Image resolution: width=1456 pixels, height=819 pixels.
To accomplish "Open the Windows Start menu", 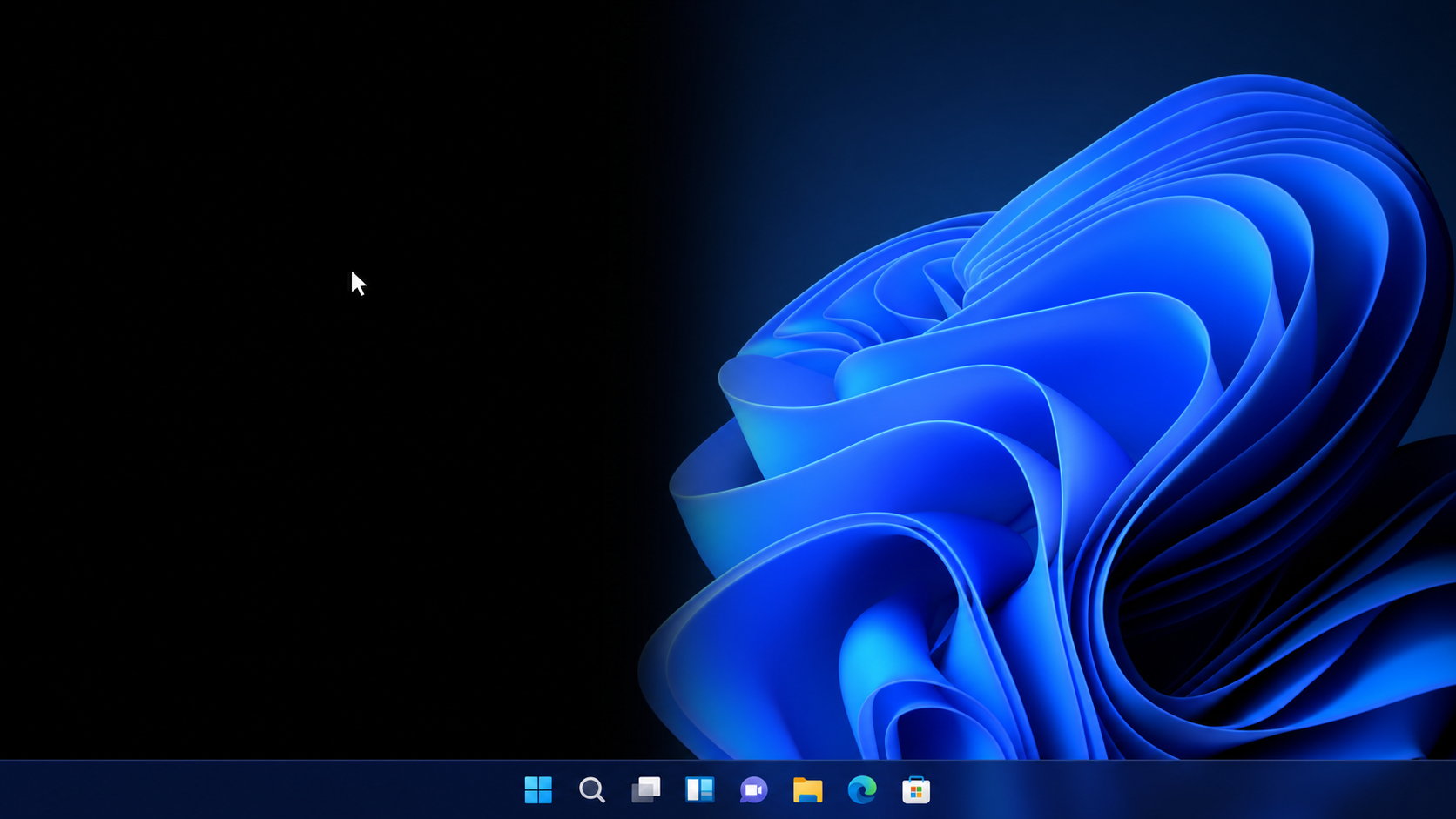I will [x=538, y=789].
